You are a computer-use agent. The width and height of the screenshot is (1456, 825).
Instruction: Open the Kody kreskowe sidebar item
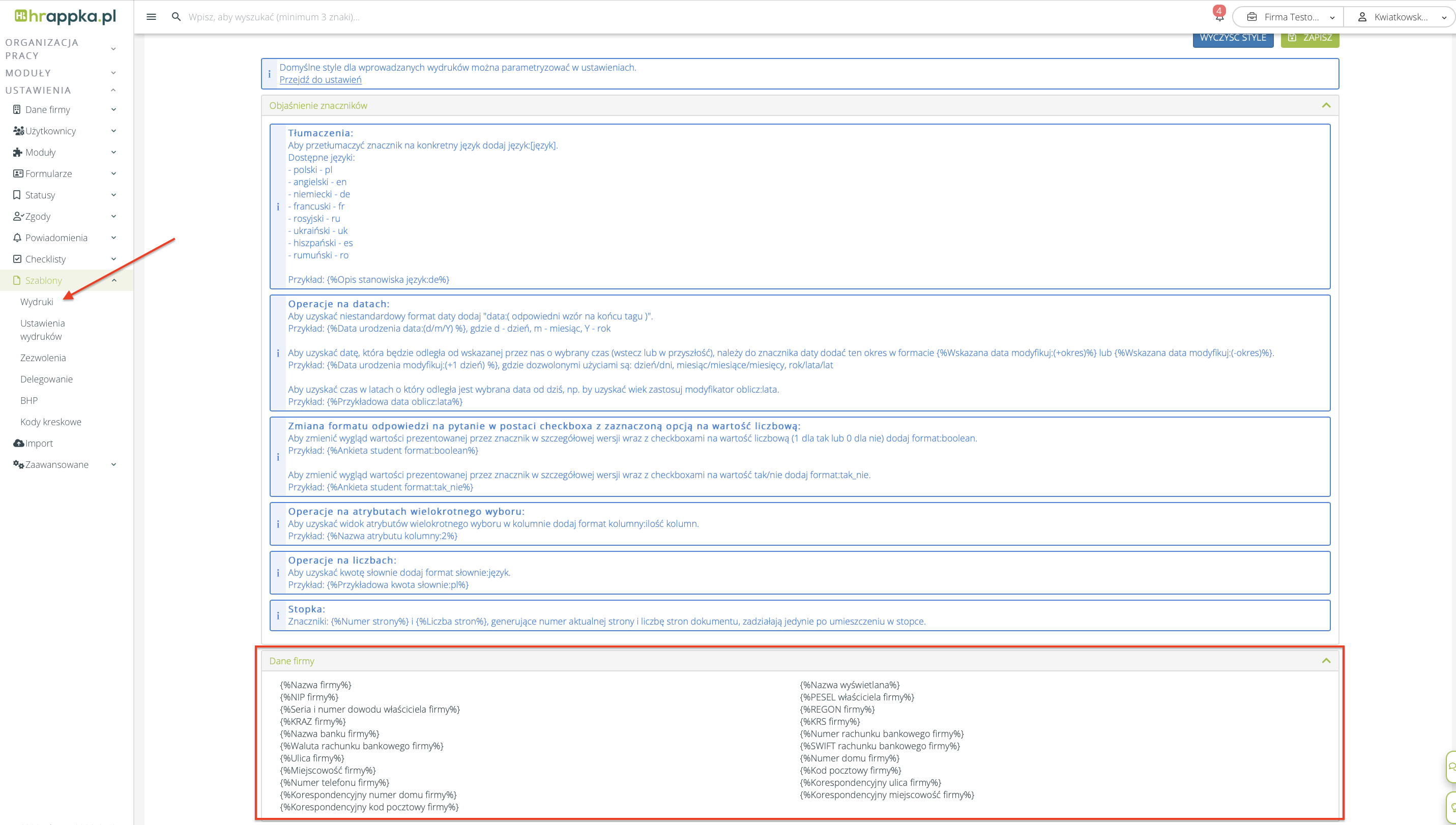point(51,422)
